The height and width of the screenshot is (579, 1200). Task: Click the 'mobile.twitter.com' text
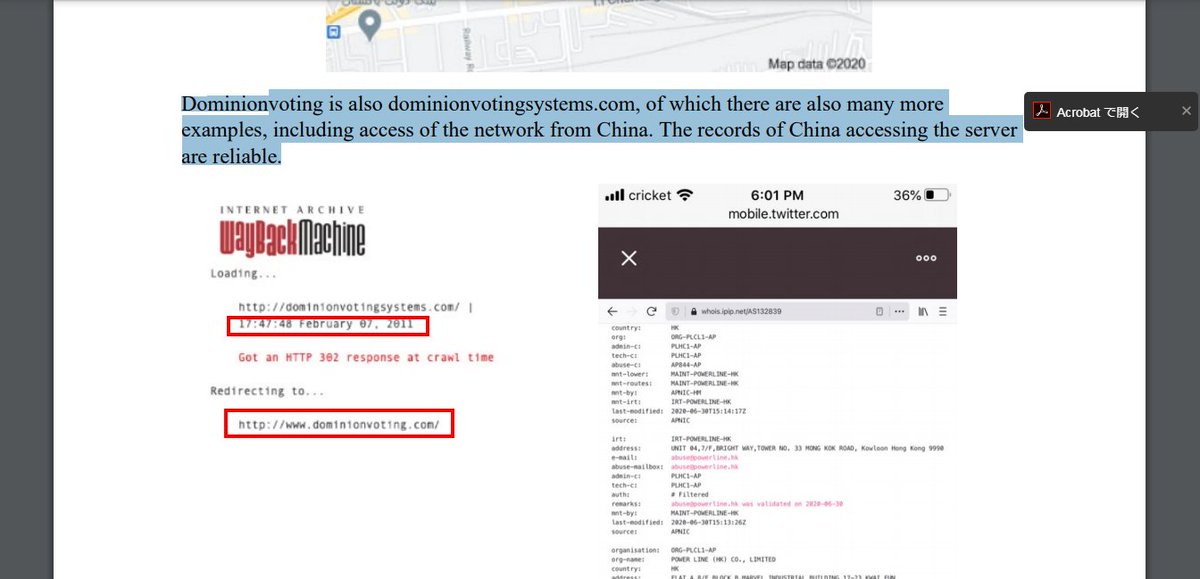[x=783, y=214]
